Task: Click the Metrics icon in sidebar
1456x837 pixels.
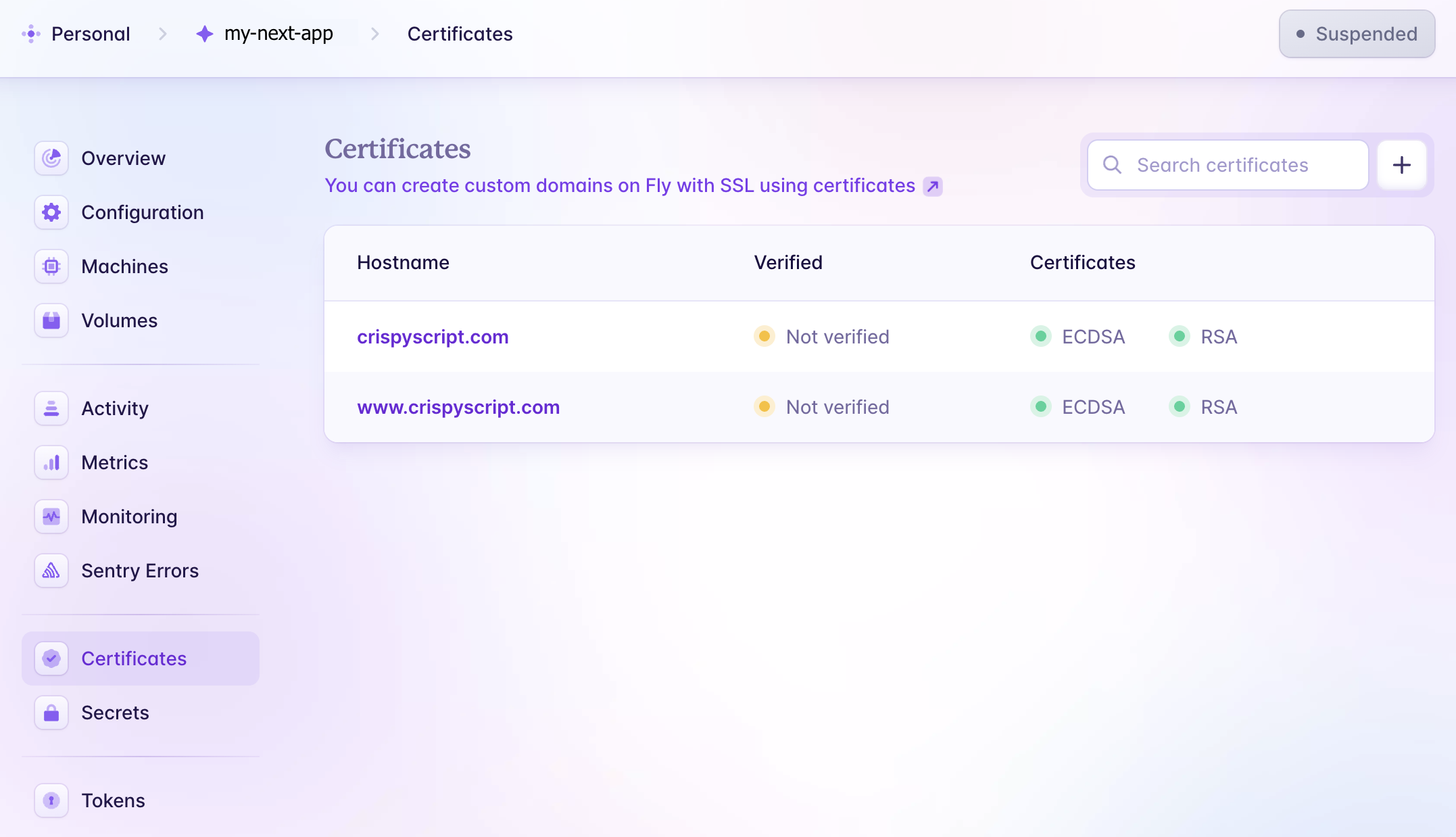Action: pos(50,462)
